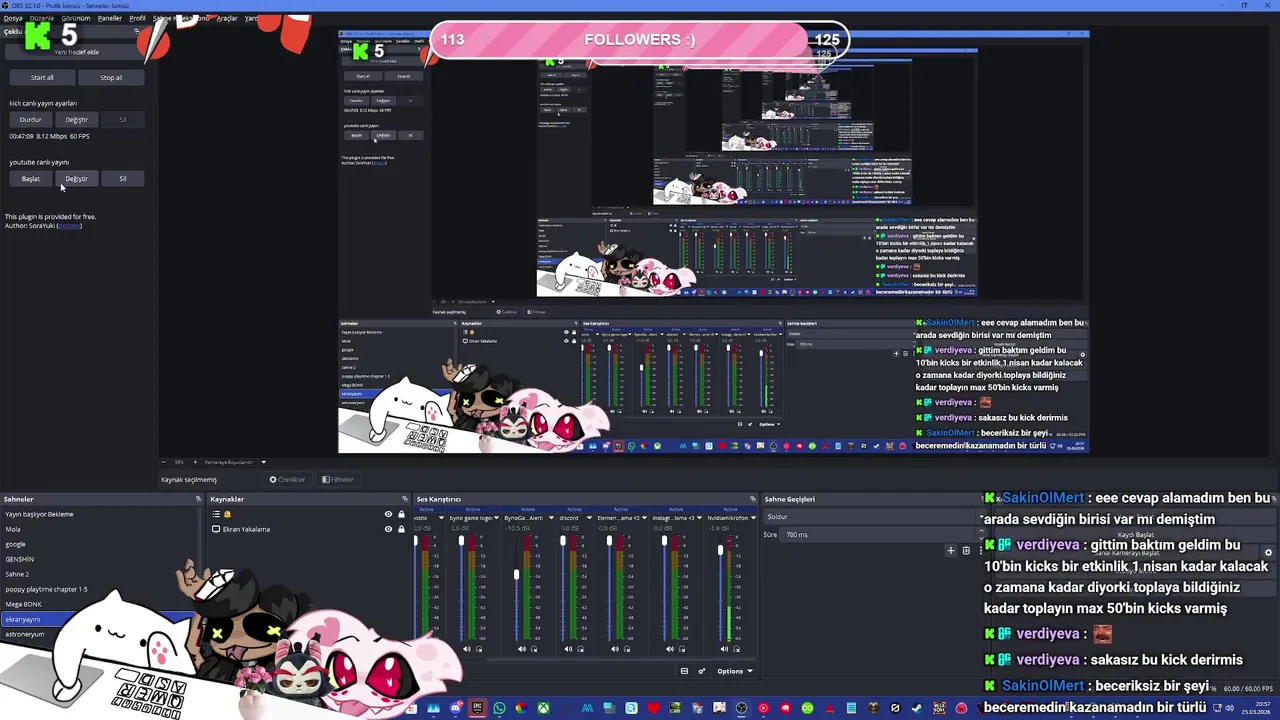The image size is (1280, 720).
Task: Mute the byno game logo channel
Action: coord(466,649)
